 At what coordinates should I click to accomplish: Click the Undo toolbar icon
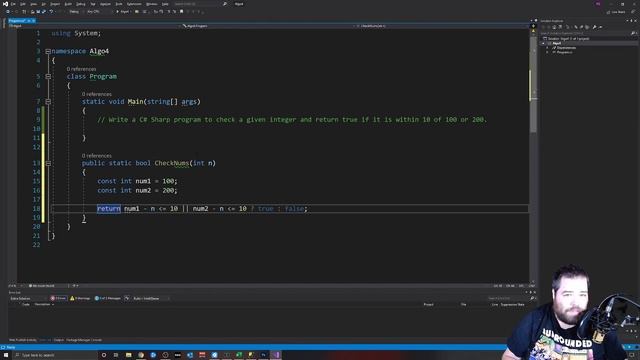[51, 12]
